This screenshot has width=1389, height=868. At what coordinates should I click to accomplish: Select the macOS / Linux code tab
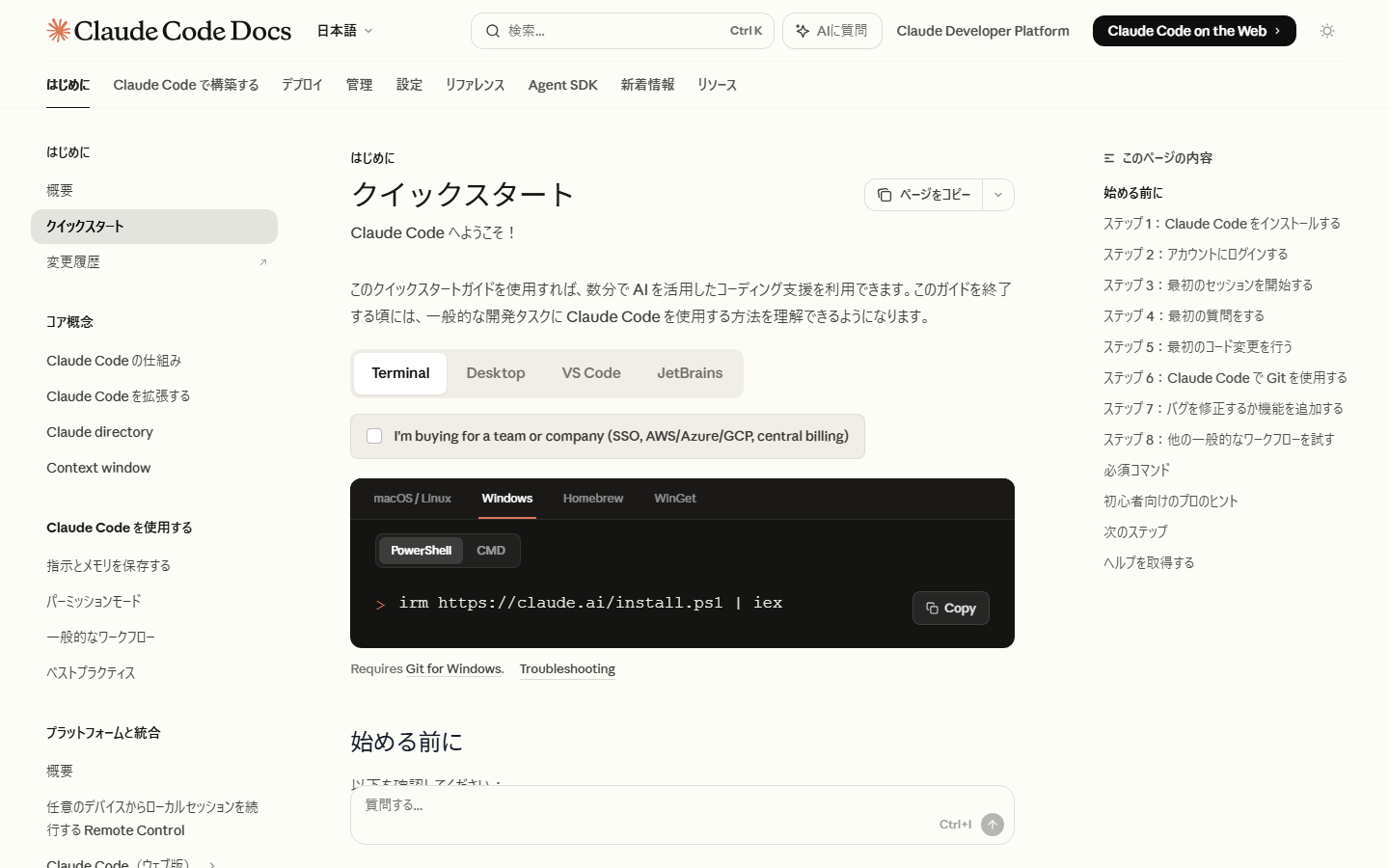(412, 499)
